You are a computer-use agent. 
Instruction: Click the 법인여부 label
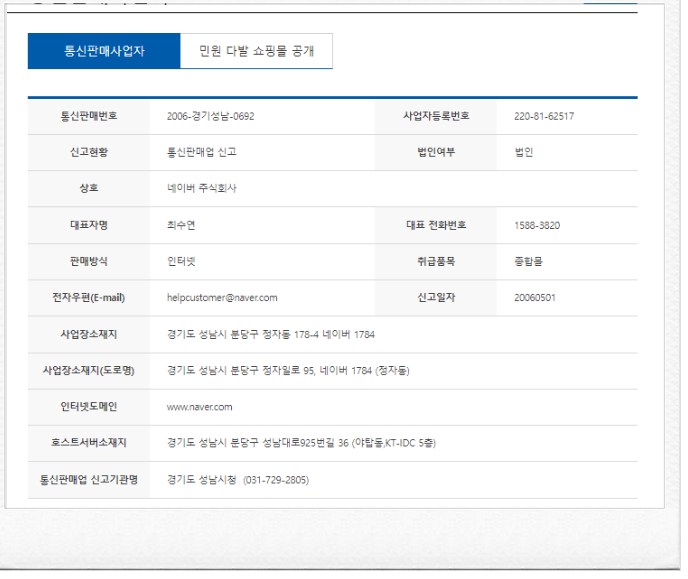(436, 152)
